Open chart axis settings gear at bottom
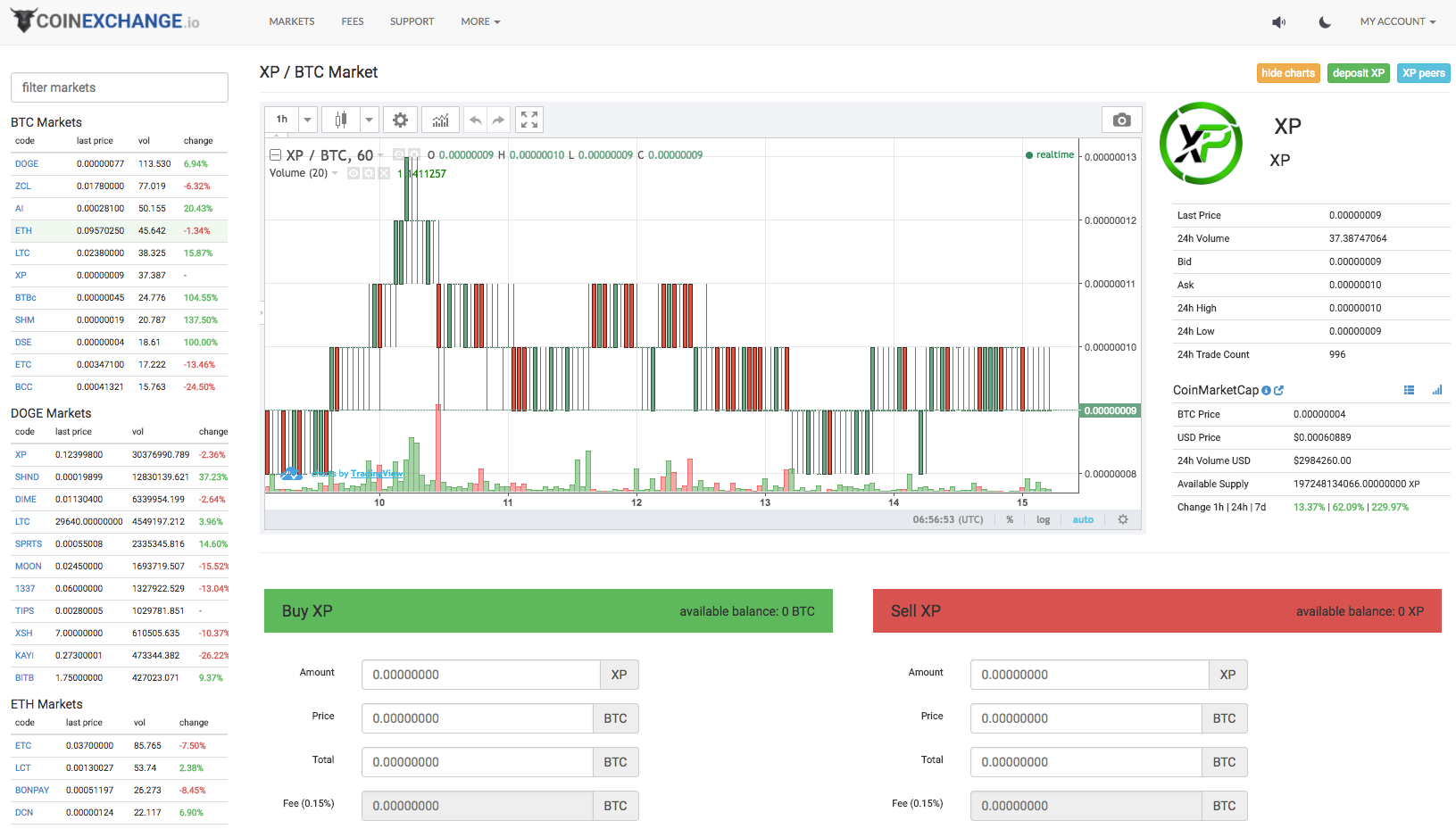Viewport: 1456px width, 829px height. pyautogui.click(x=1123, y=519)
